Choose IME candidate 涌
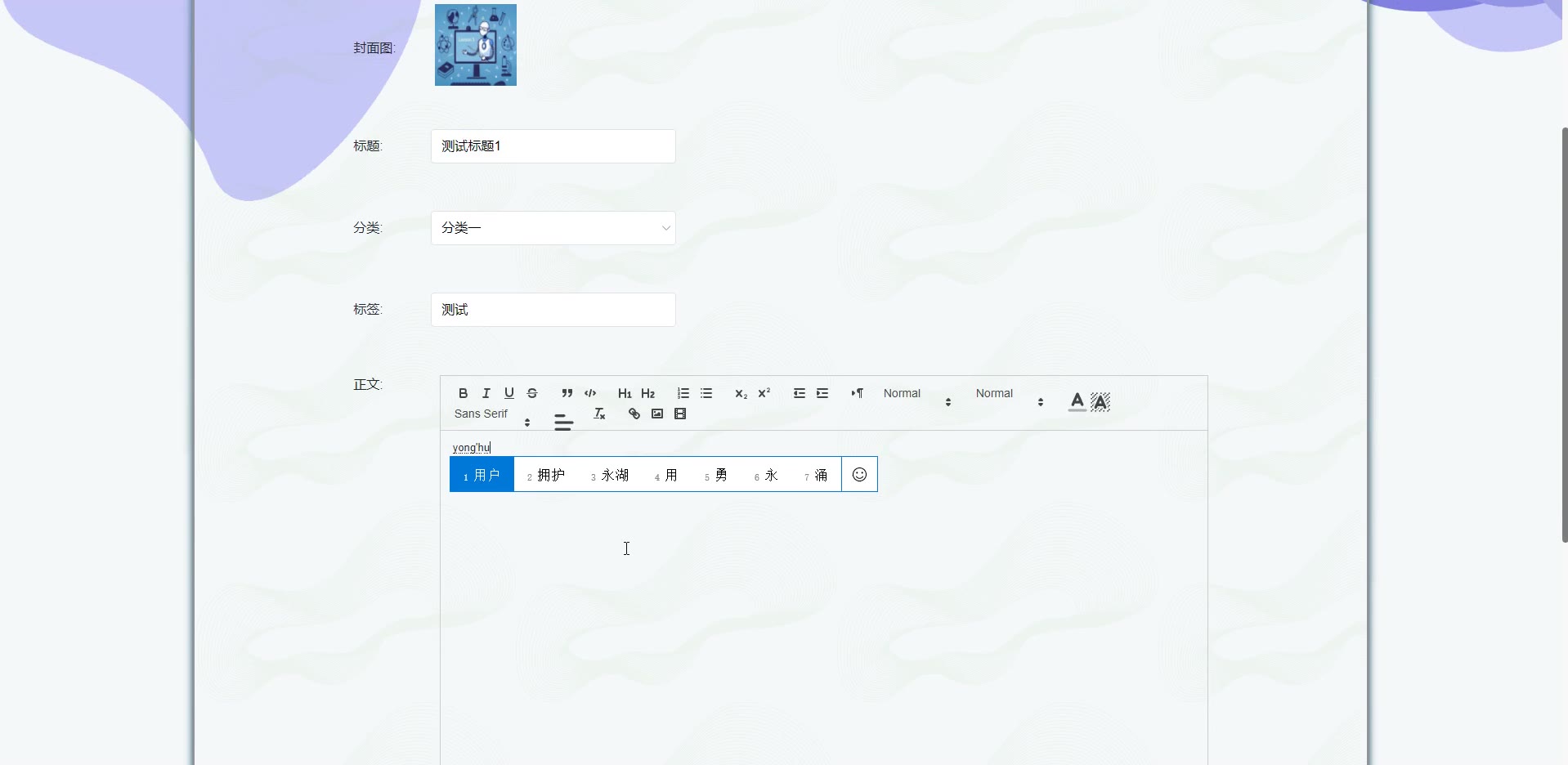Viewport: 1568px width, 765px height. (816, 475)
